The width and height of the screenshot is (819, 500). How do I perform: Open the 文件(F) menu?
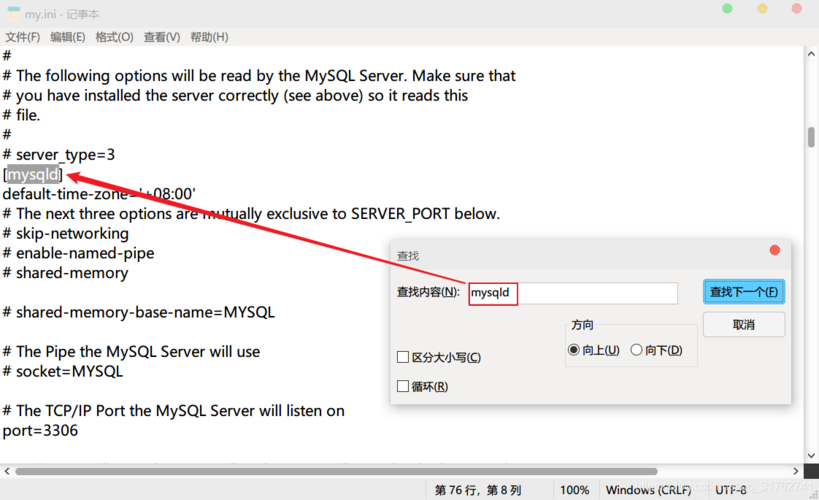point(22,37)
